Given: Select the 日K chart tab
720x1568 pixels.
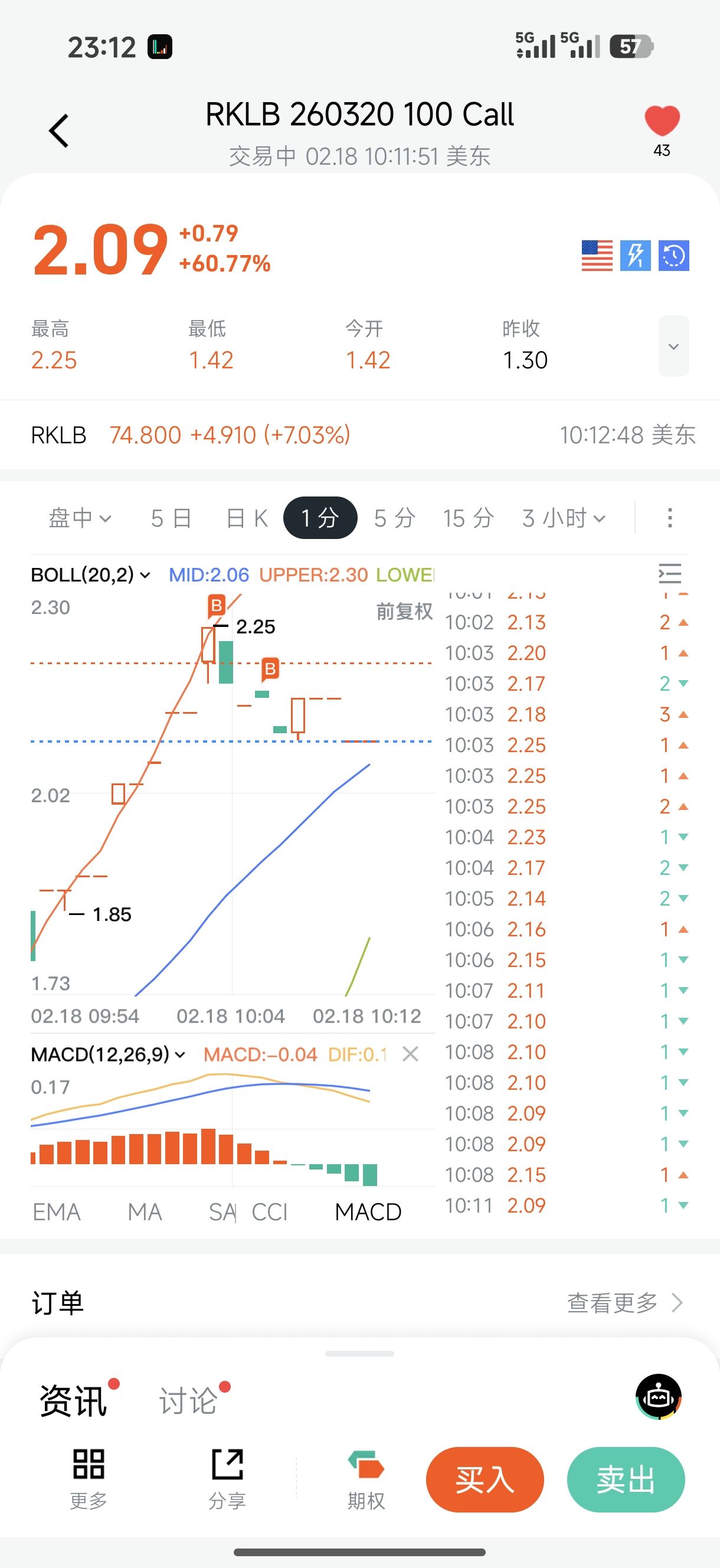Looking at the screenshot, I should point(247,518).
